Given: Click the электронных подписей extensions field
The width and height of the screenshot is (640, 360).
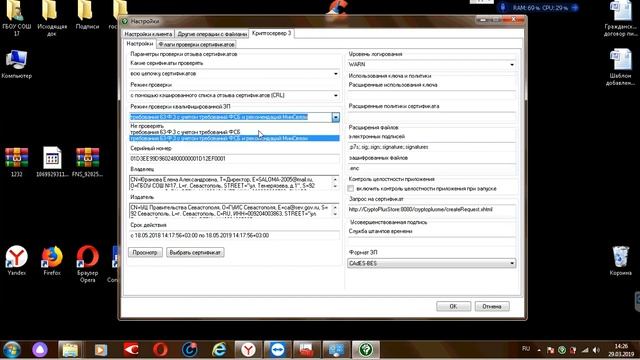Looking at the screenshot, I should click(x=431, y=147).
